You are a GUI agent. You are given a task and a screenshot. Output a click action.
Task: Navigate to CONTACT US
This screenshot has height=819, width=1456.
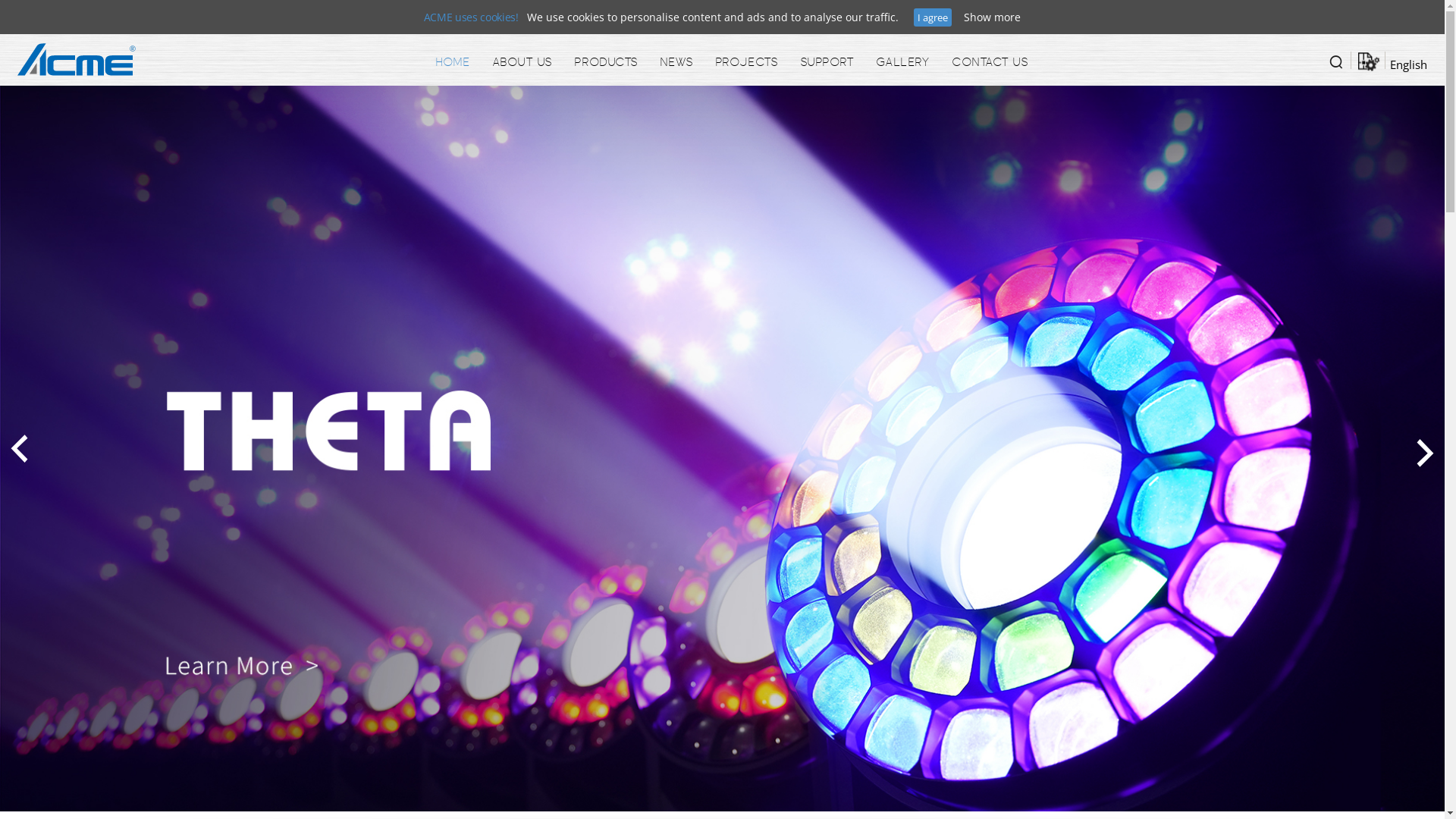point(990,62)
